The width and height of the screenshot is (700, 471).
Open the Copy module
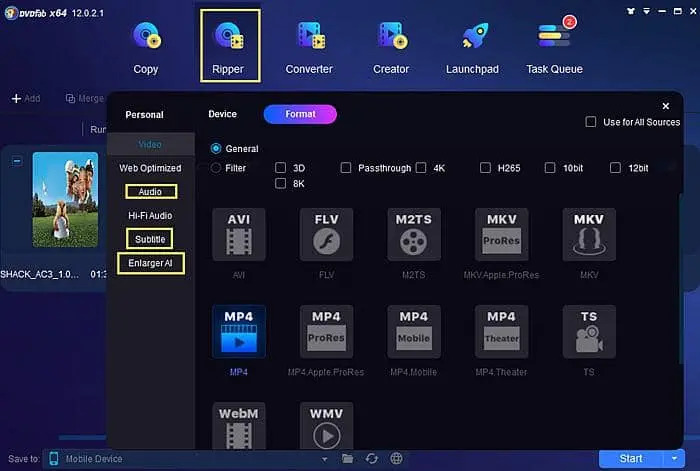point(146,47)
